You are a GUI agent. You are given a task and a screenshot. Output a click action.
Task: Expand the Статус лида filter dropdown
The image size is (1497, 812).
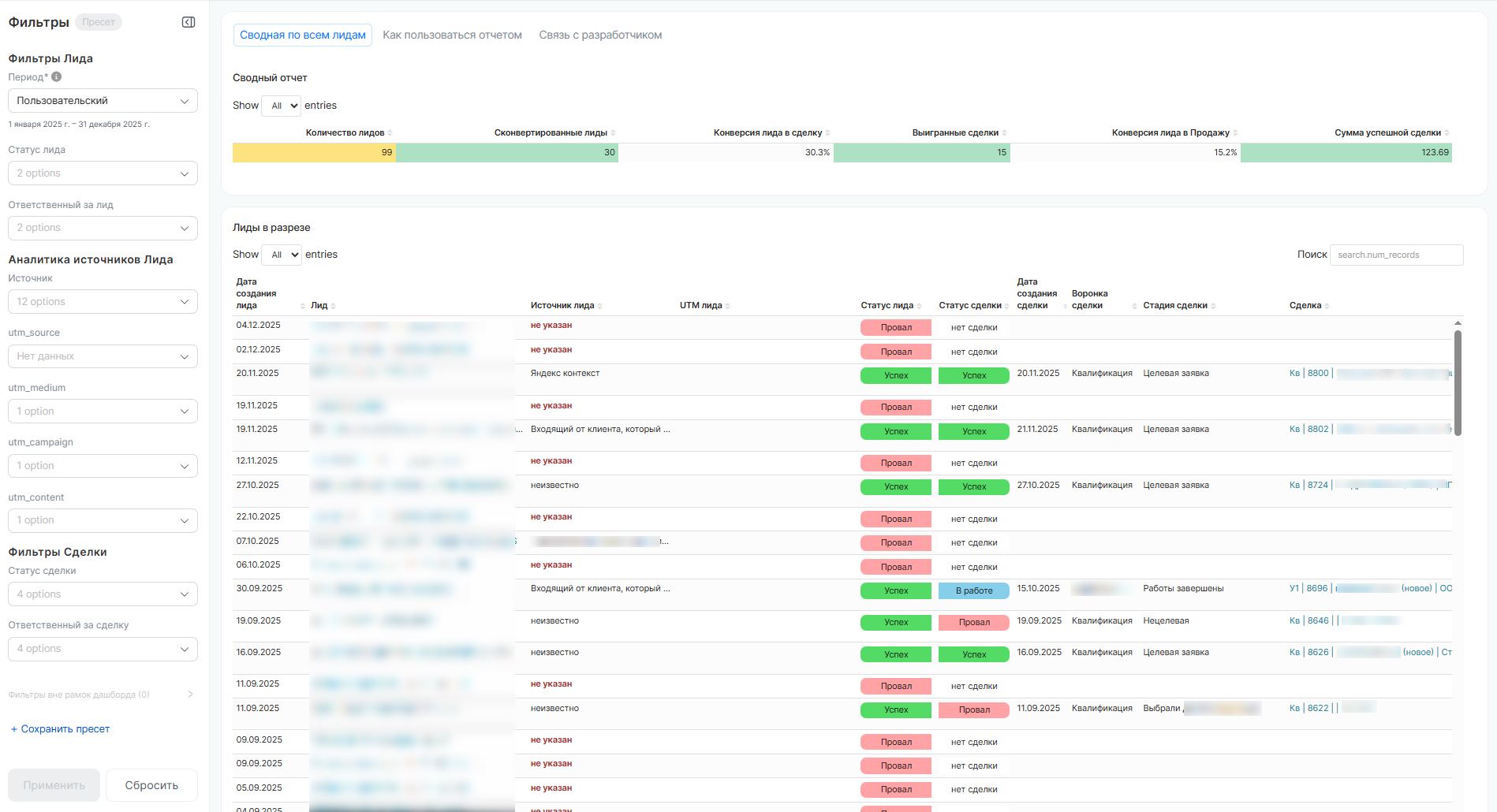[103, 173]
